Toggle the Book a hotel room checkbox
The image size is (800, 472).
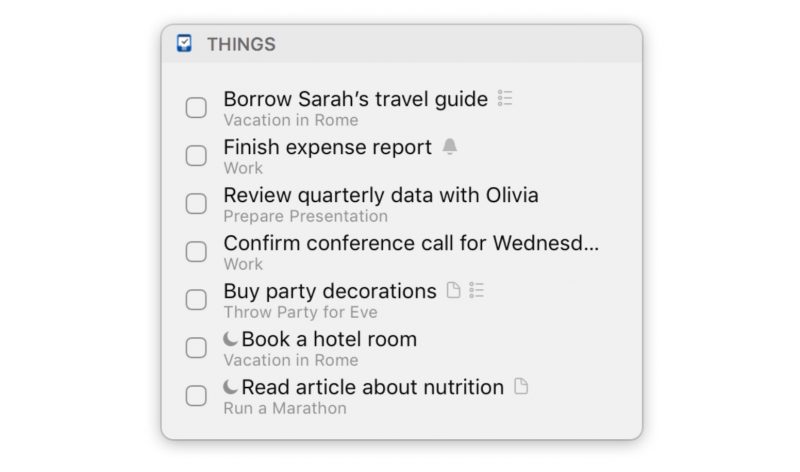tap(196, 347)
